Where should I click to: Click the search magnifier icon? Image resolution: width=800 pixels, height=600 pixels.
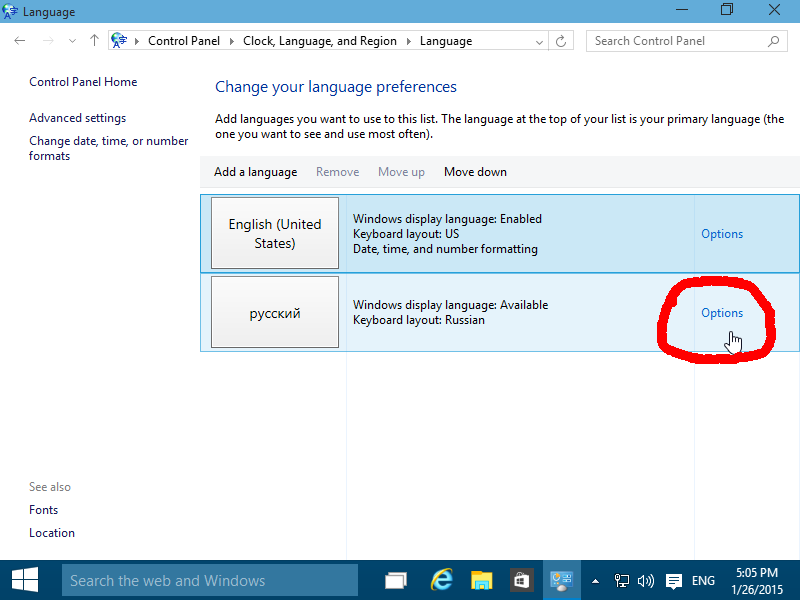[x=774, y=41]
